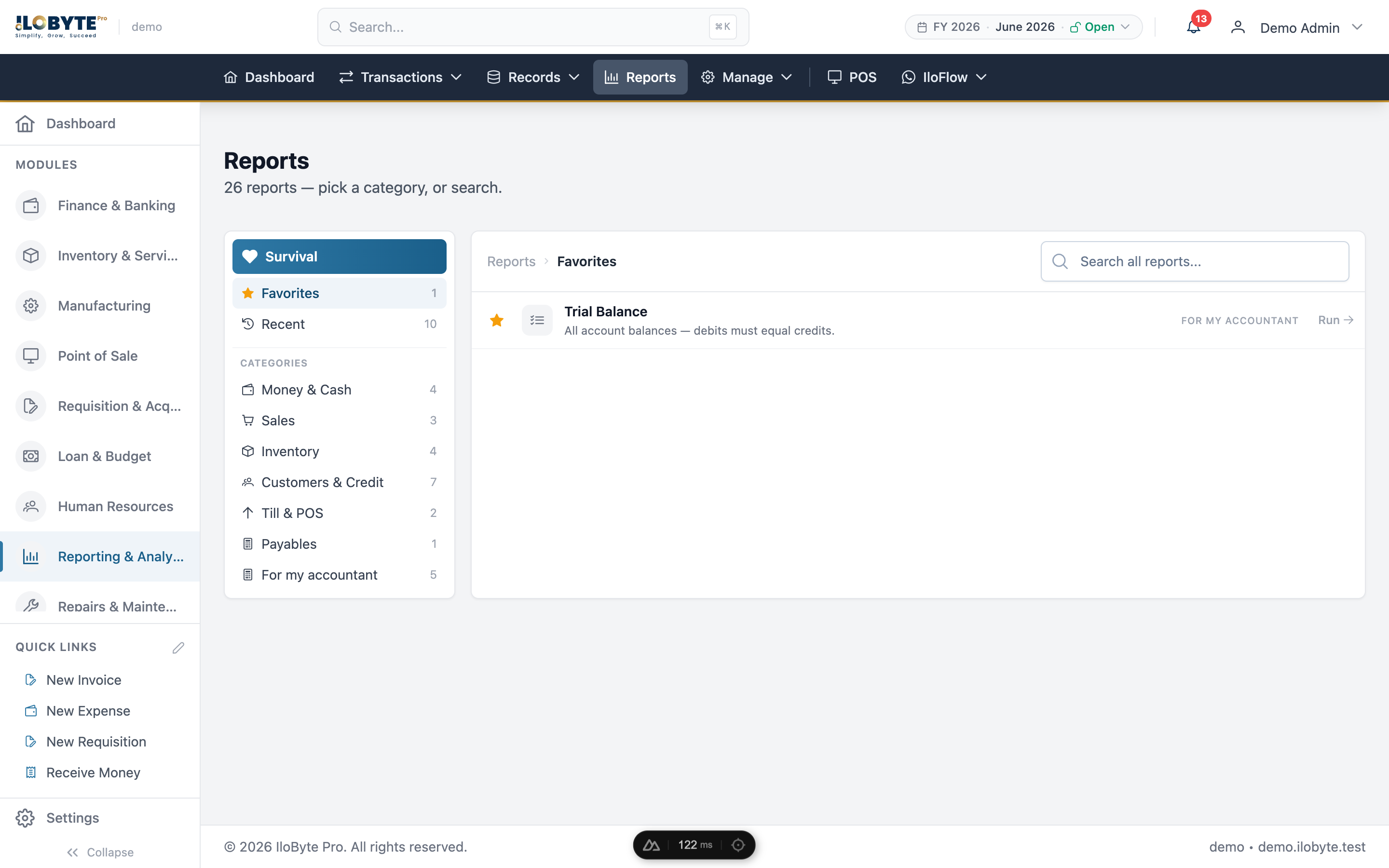This screenshot has width=1389, height=868.
Task: Focus the global Search field
Action: coord(532,27)
